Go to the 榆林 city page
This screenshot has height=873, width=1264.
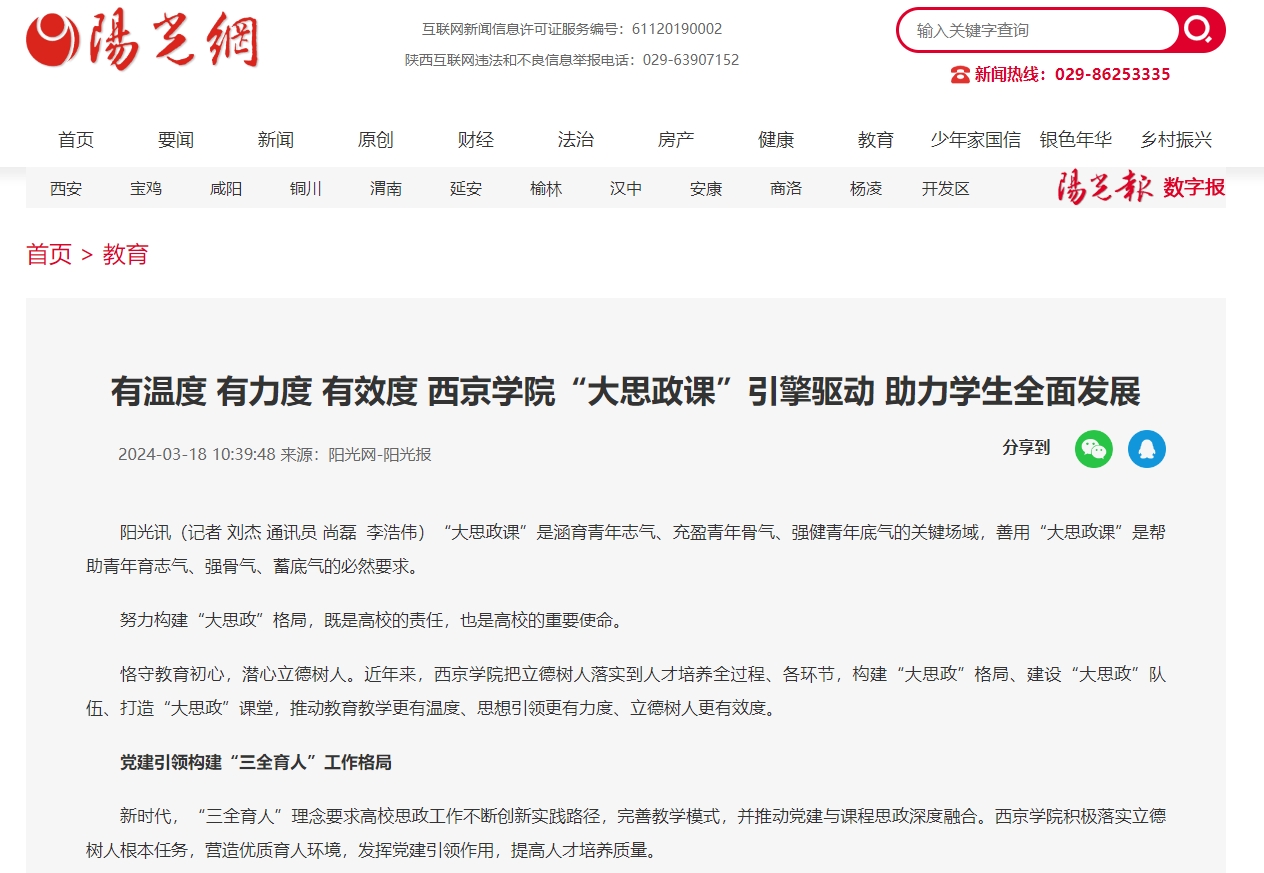[x=546, y=188]
